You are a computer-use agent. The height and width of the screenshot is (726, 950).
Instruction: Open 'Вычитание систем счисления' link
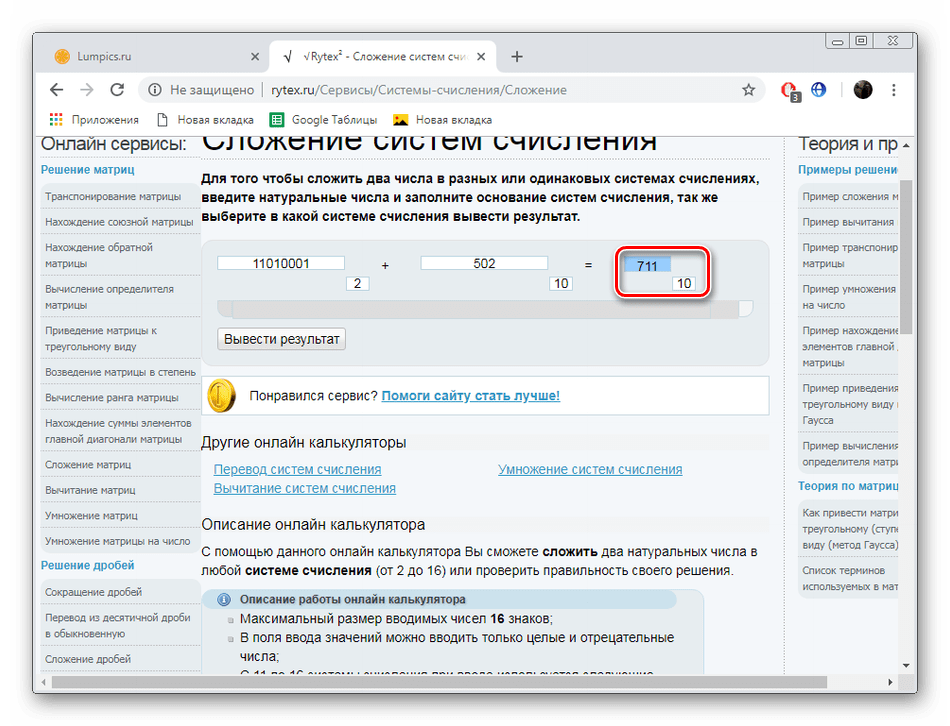point(305,488)
